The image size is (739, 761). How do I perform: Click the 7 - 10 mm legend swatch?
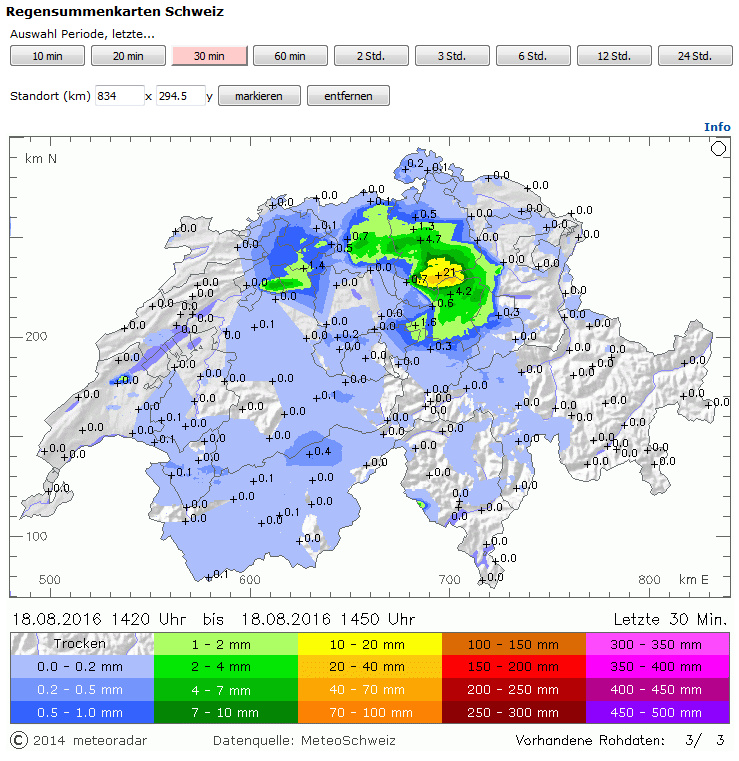point(226,712)
